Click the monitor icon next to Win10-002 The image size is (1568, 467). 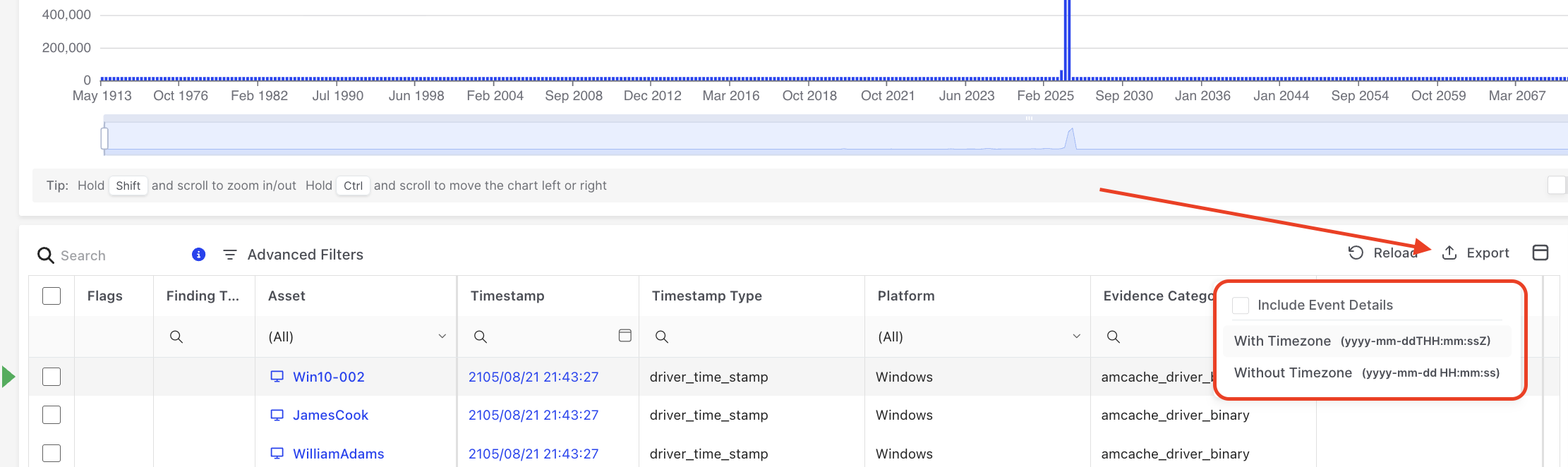[x=277, y=377]
